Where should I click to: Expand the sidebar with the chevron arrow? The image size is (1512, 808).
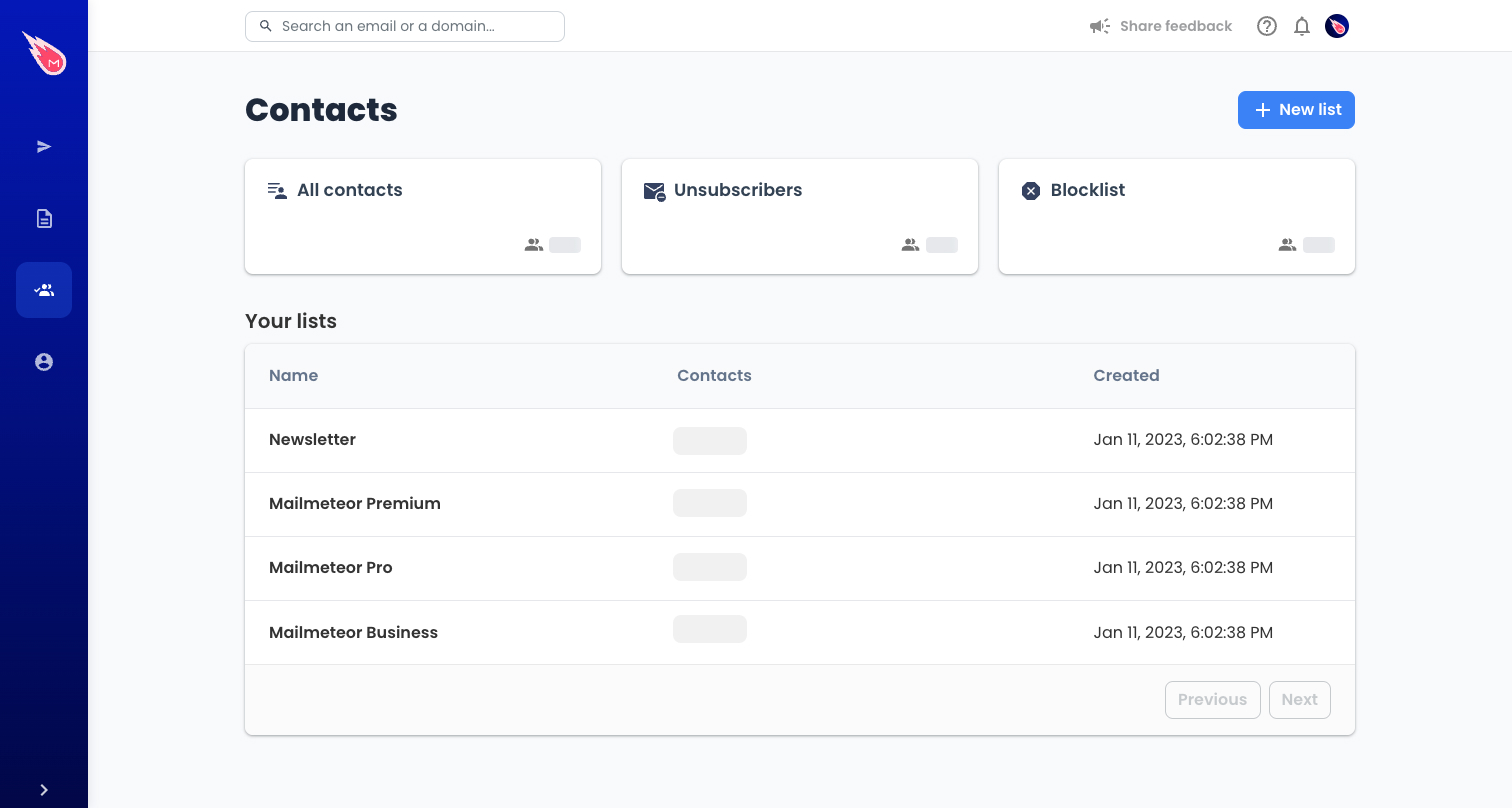(44, 790)
